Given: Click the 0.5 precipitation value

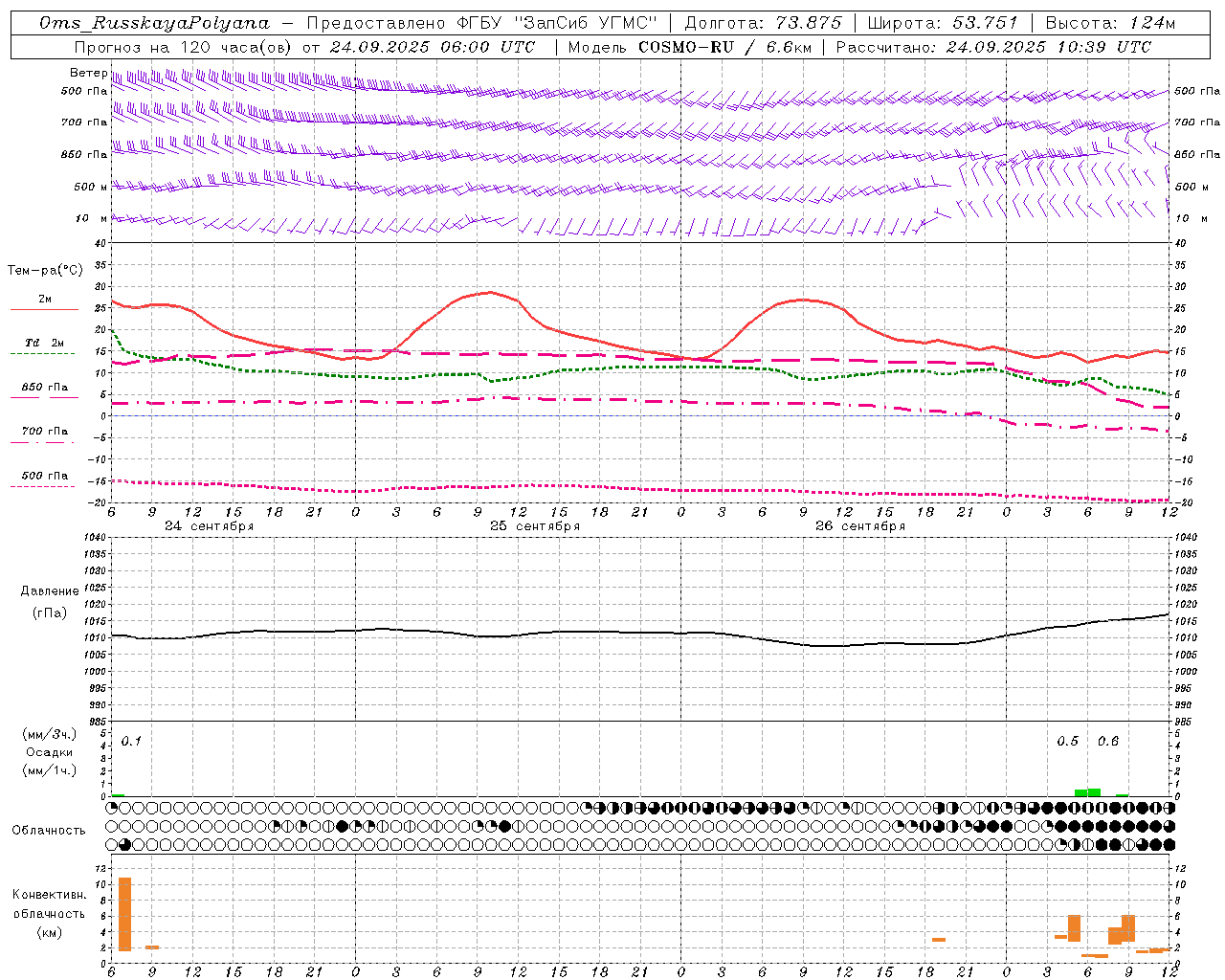Looking at the screenshot, I should point(1067,741).
